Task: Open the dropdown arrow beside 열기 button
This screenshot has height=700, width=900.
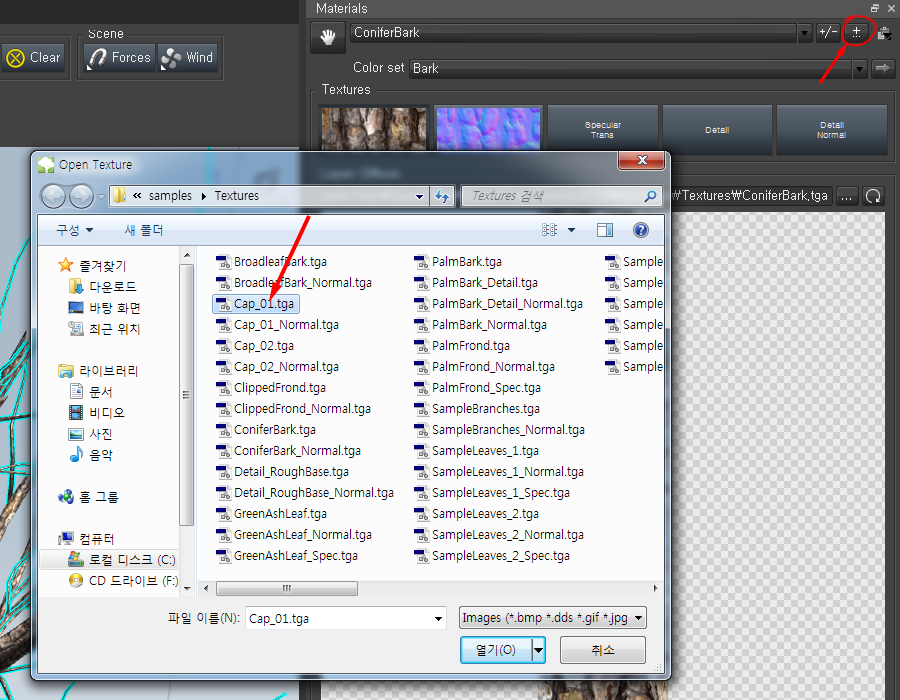Action: (538, 650)
